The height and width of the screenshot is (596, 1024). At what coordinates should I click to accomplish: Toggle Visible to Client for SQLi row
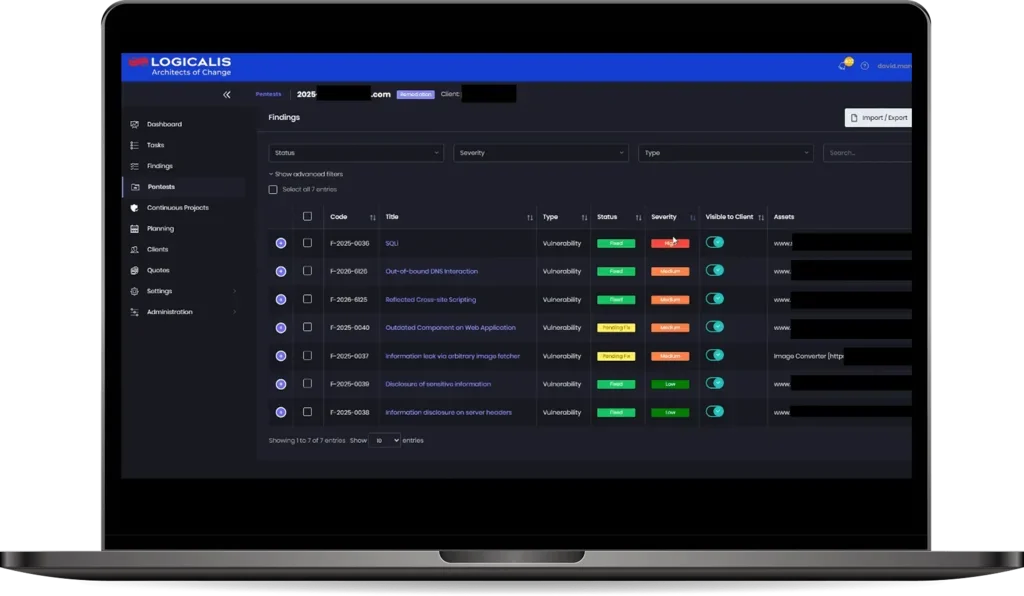click(x=714, y=242)
